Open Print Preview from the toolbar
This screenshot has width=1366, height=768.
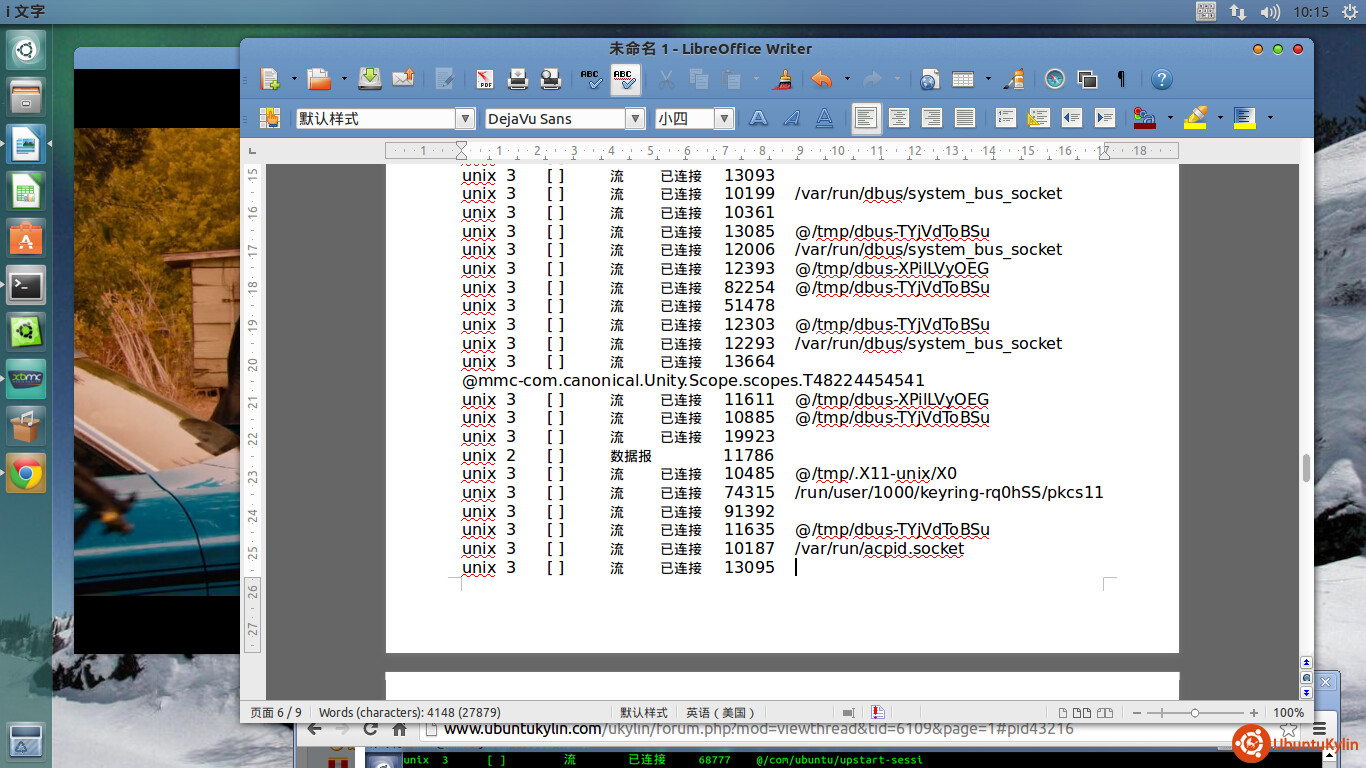(x=551, y=80)
